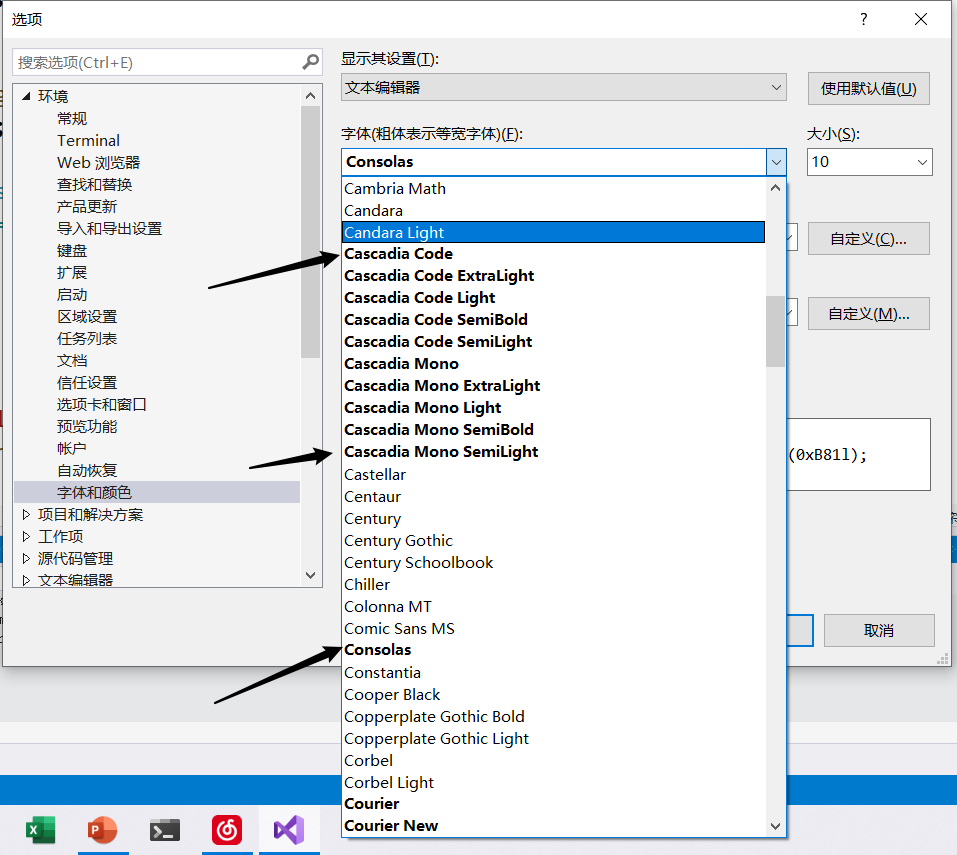Select Web 浏览器 tree item

98,162
